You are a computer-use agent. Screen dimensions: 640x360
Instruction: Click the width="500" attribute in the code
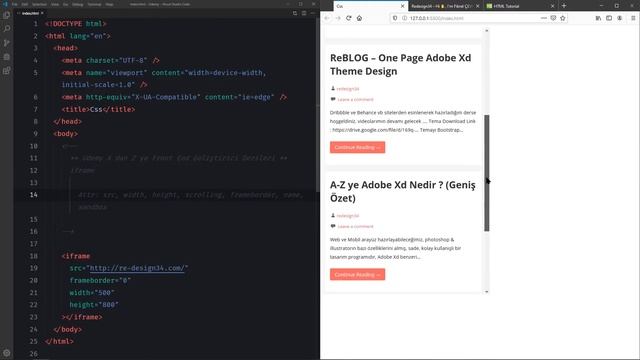coord(92,293)
